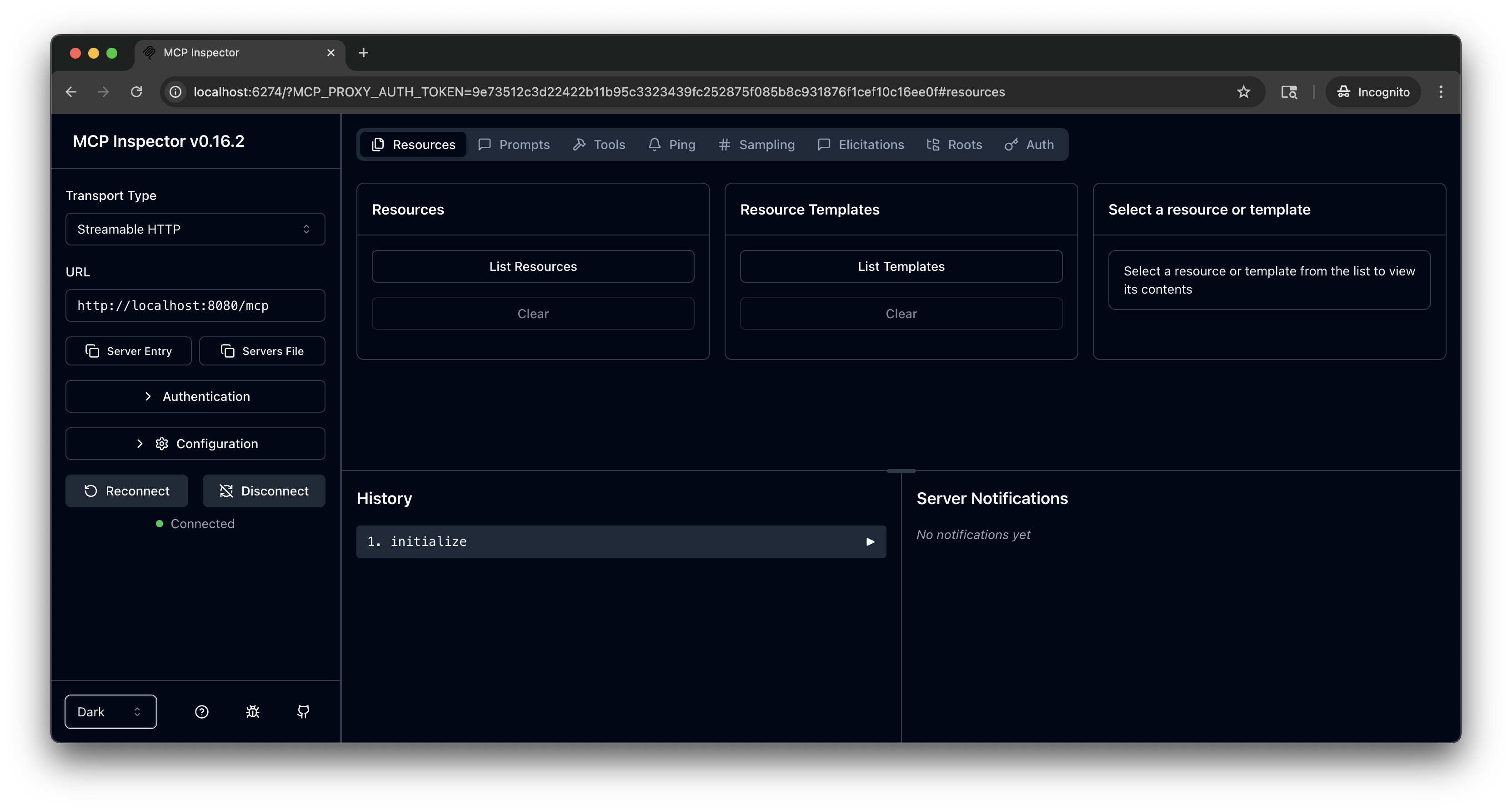Bookmark page with the star icon
Viewport: 1512px width, 810px height.
[1243, 91]
